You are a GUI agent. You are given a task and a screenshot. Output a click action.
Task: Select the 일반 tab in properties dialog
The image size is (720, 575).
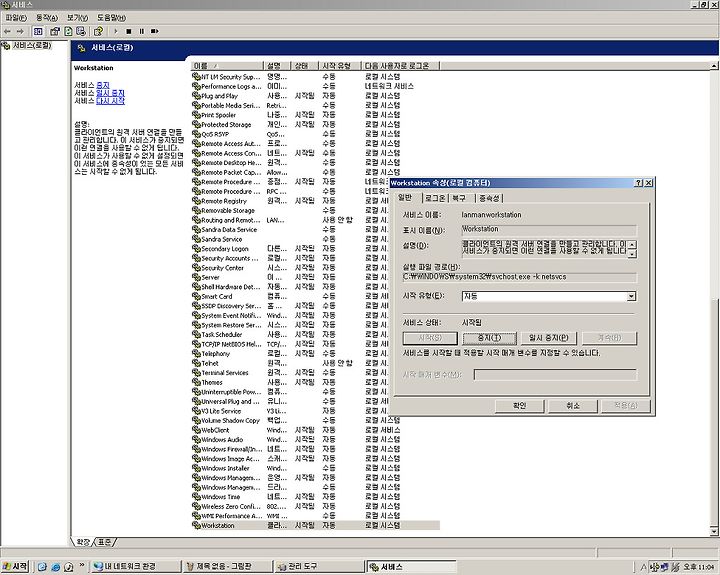tap(405, 197)
